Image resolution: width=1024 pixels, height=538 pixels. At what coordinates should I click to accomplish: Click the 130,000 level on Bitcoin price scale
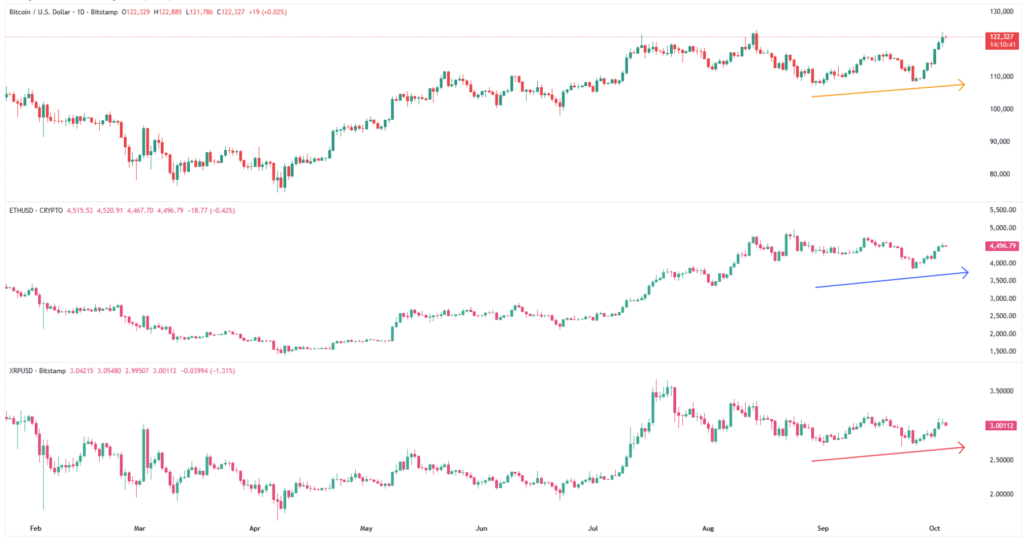[1002, 12]
